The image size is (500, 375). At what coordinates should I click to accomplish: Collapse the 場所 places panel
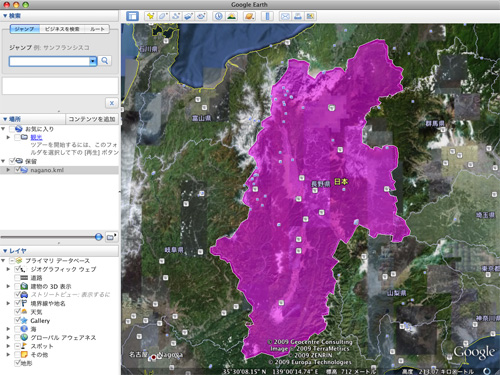point(5,119)
